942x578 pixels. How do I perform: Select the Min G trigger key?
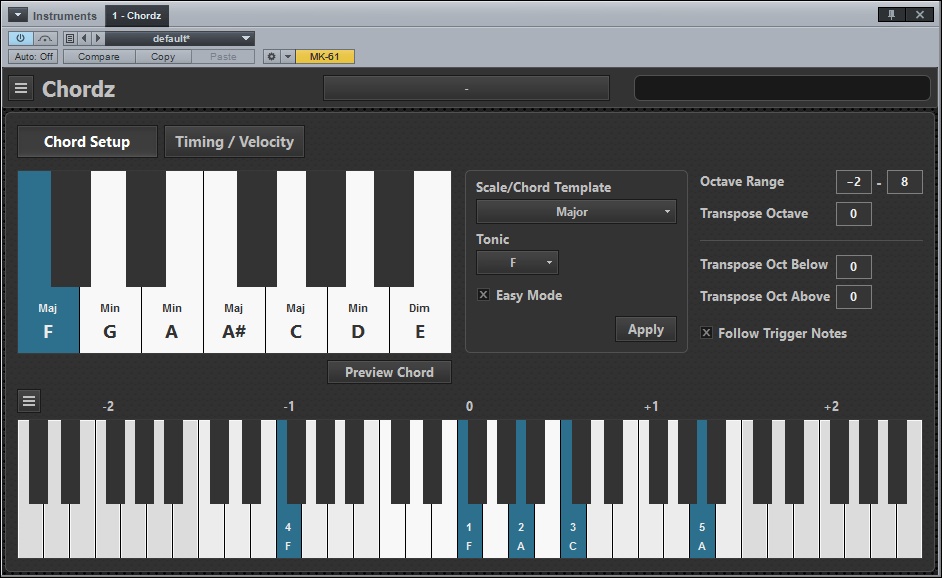[110, 321]
